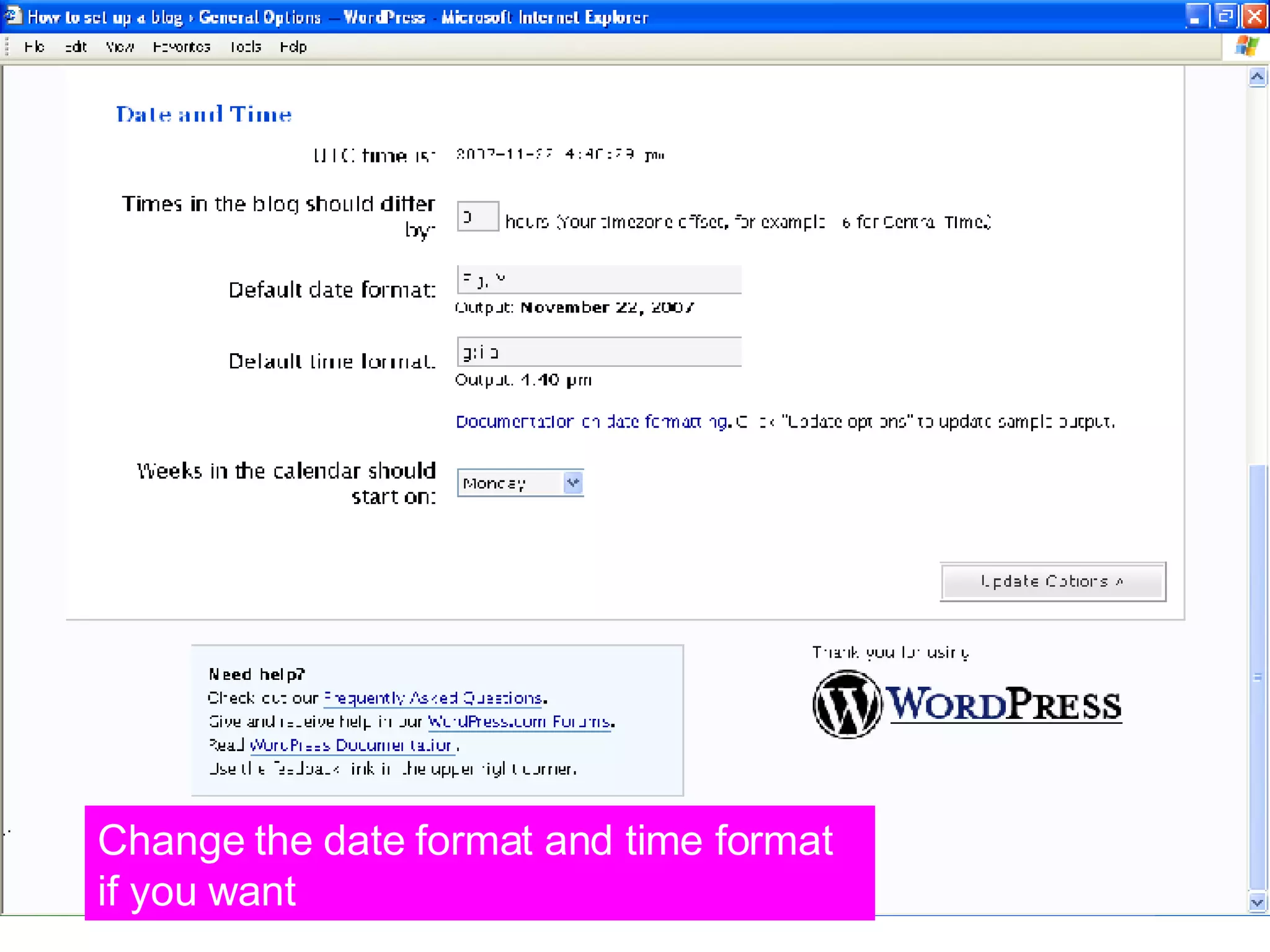This screenshot has height=952, width=1270.
Task: Click the WordPress logo link
Action: [967, 704]
